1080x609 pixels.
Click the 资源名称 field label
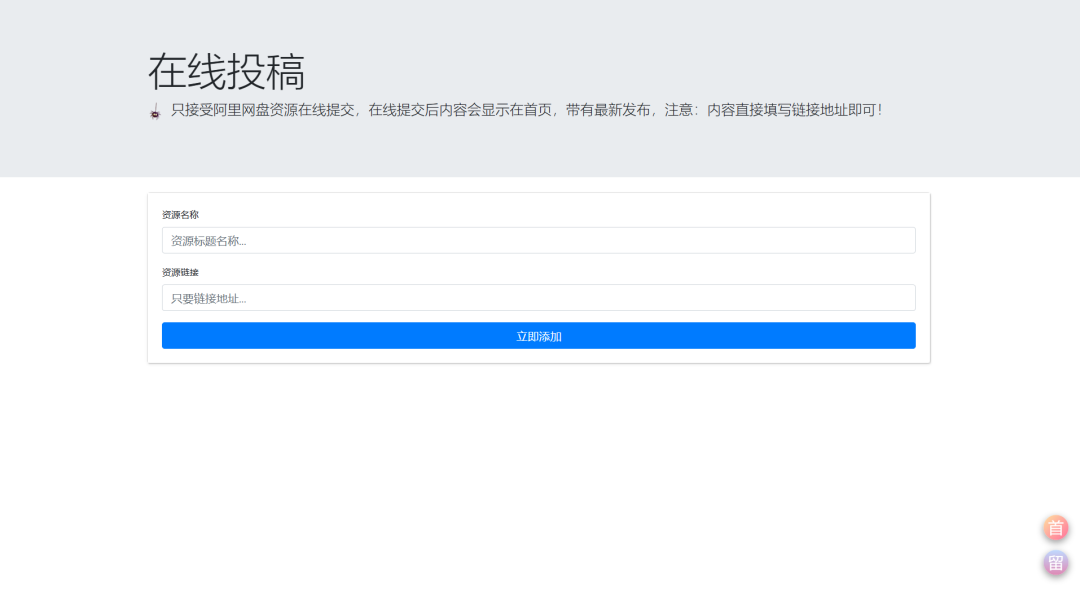(180, 214)
